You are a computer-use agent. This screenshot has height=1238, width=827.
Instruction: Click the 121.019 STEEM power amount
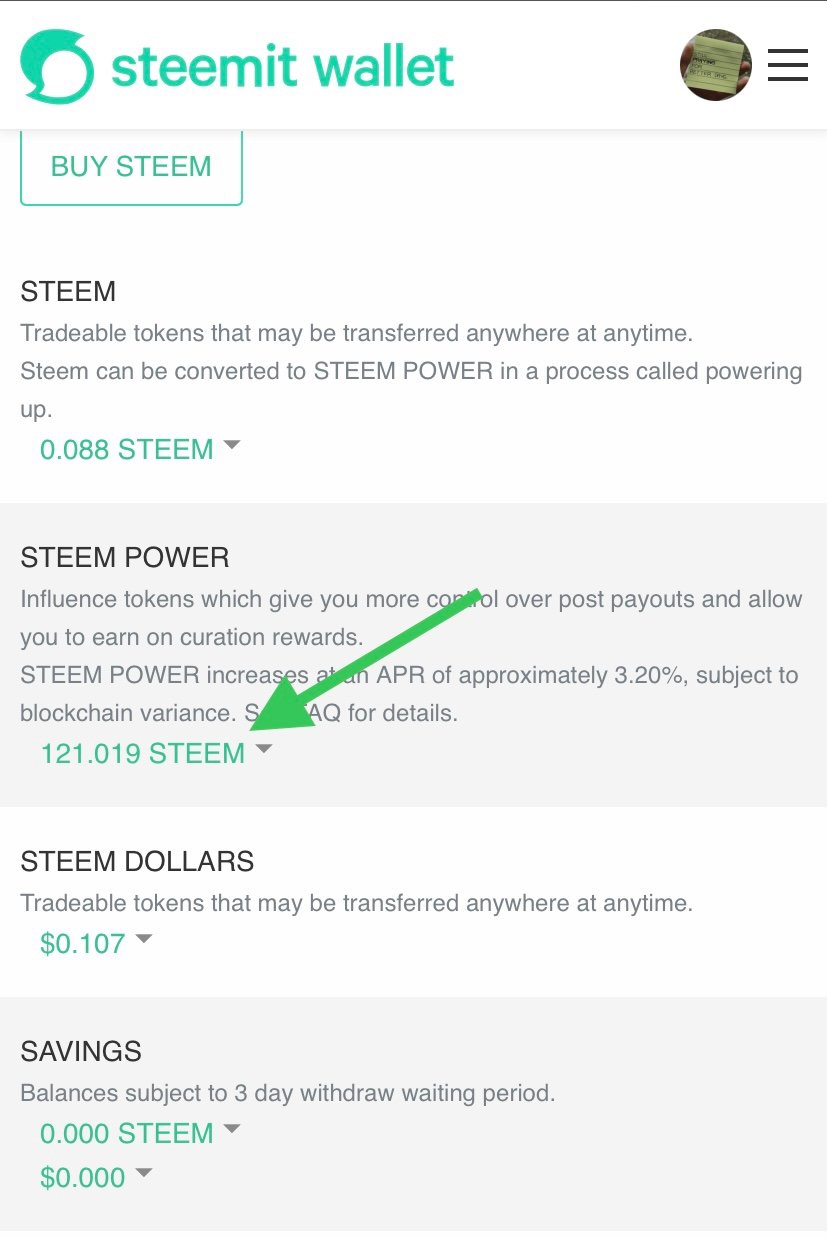click(142, 753)
